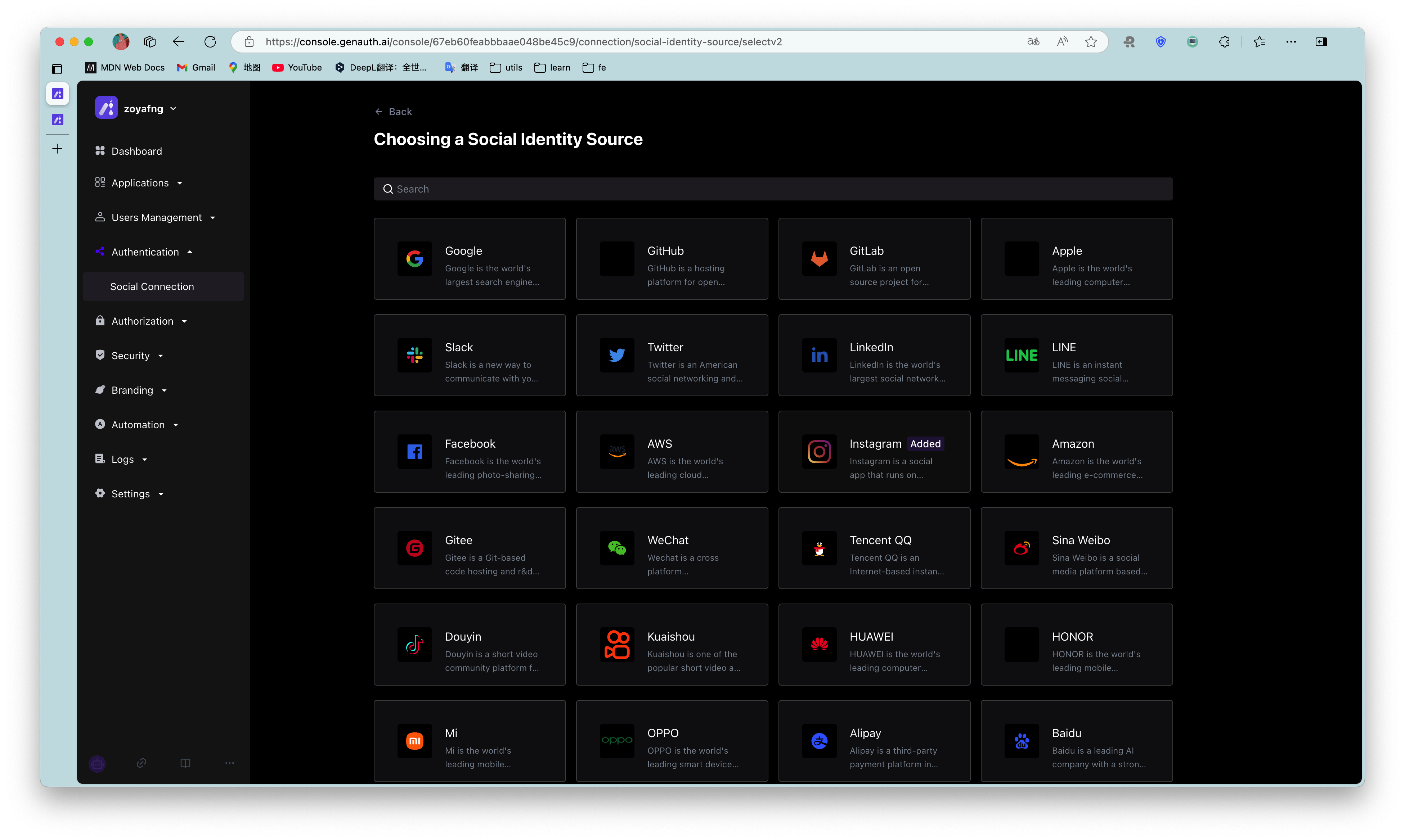This screenshot has height=840, width=1405.
Task: Click the shield extension icon
Action: (x=1161, y=41)
